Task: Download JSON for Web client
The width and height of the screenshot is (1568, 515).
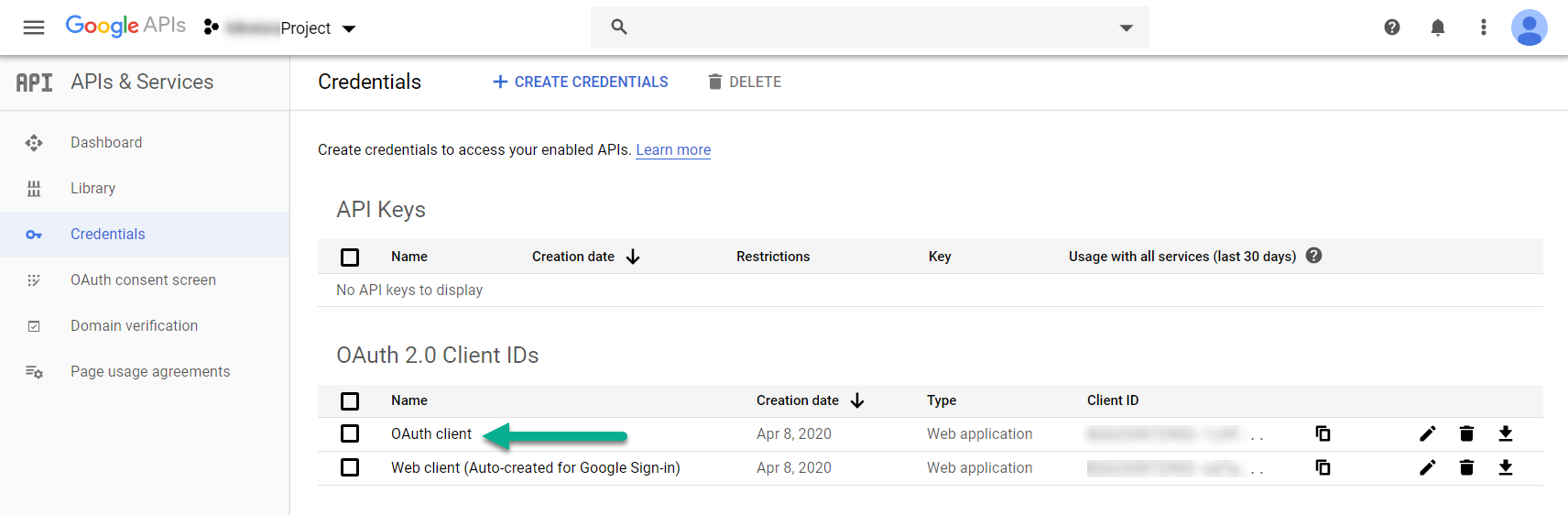Action: coord(1506,467)
